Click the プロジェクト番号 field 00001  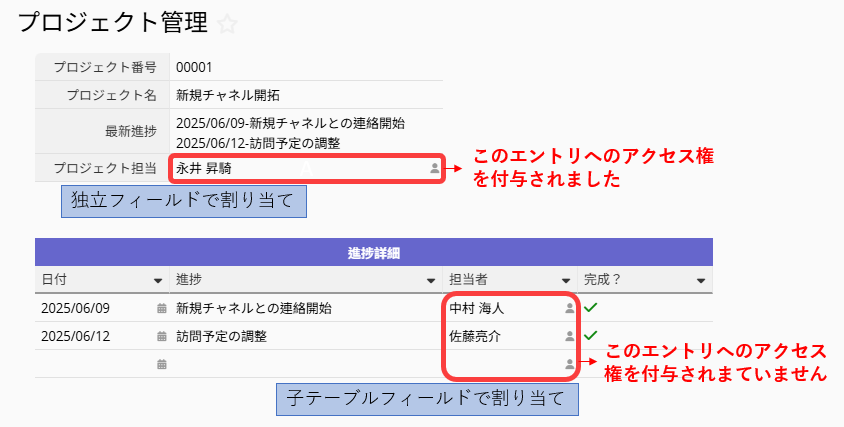194,68
